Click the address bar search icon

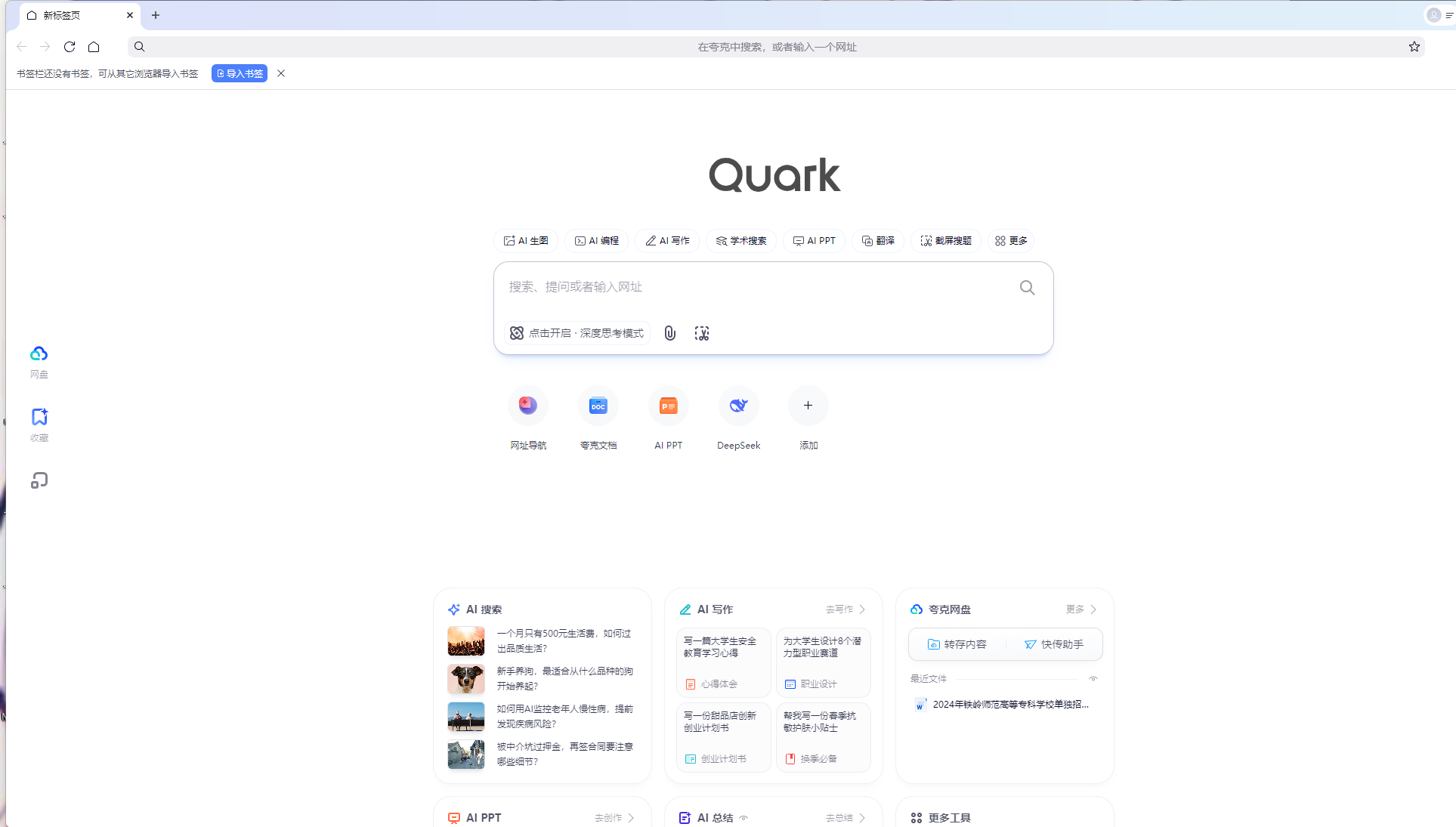point(140,47)
